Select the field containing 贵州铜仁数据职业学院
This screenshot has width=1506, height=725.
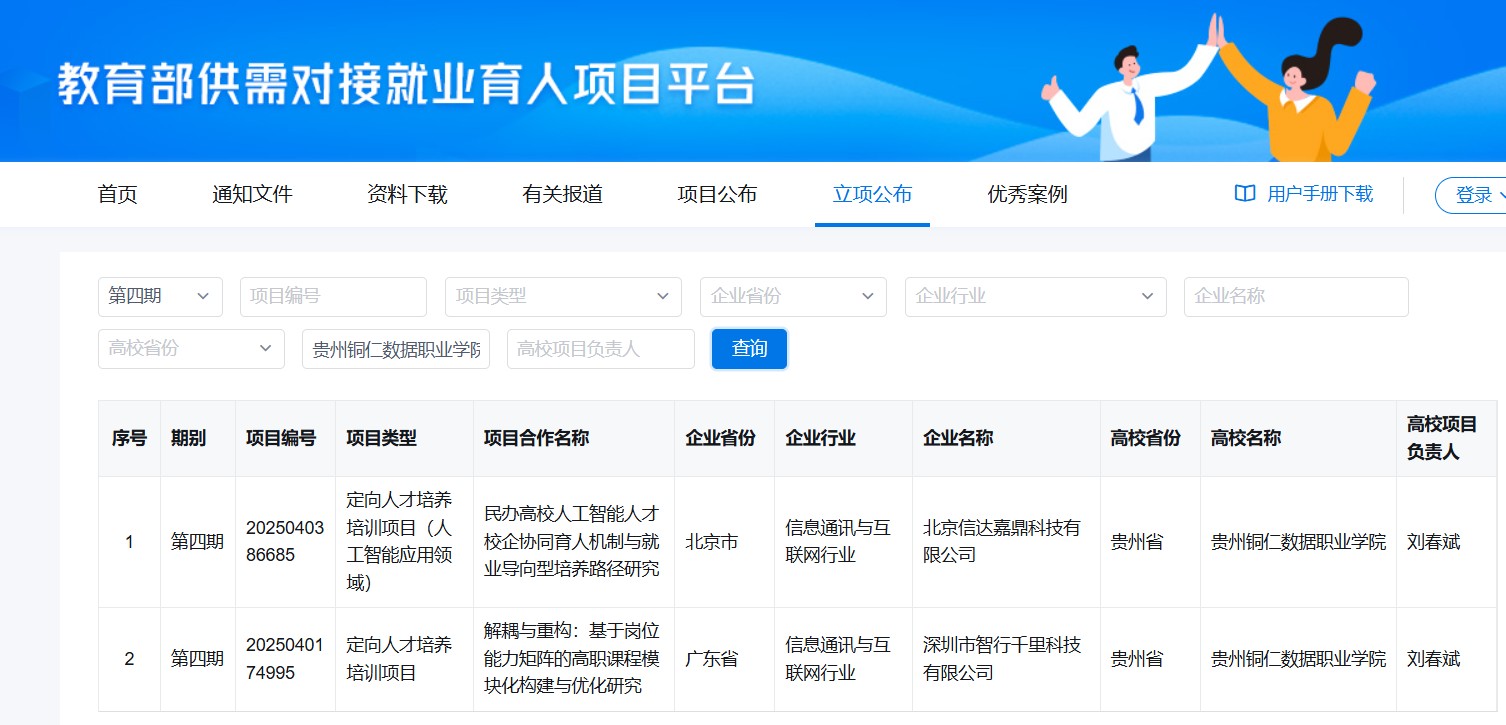395,348
